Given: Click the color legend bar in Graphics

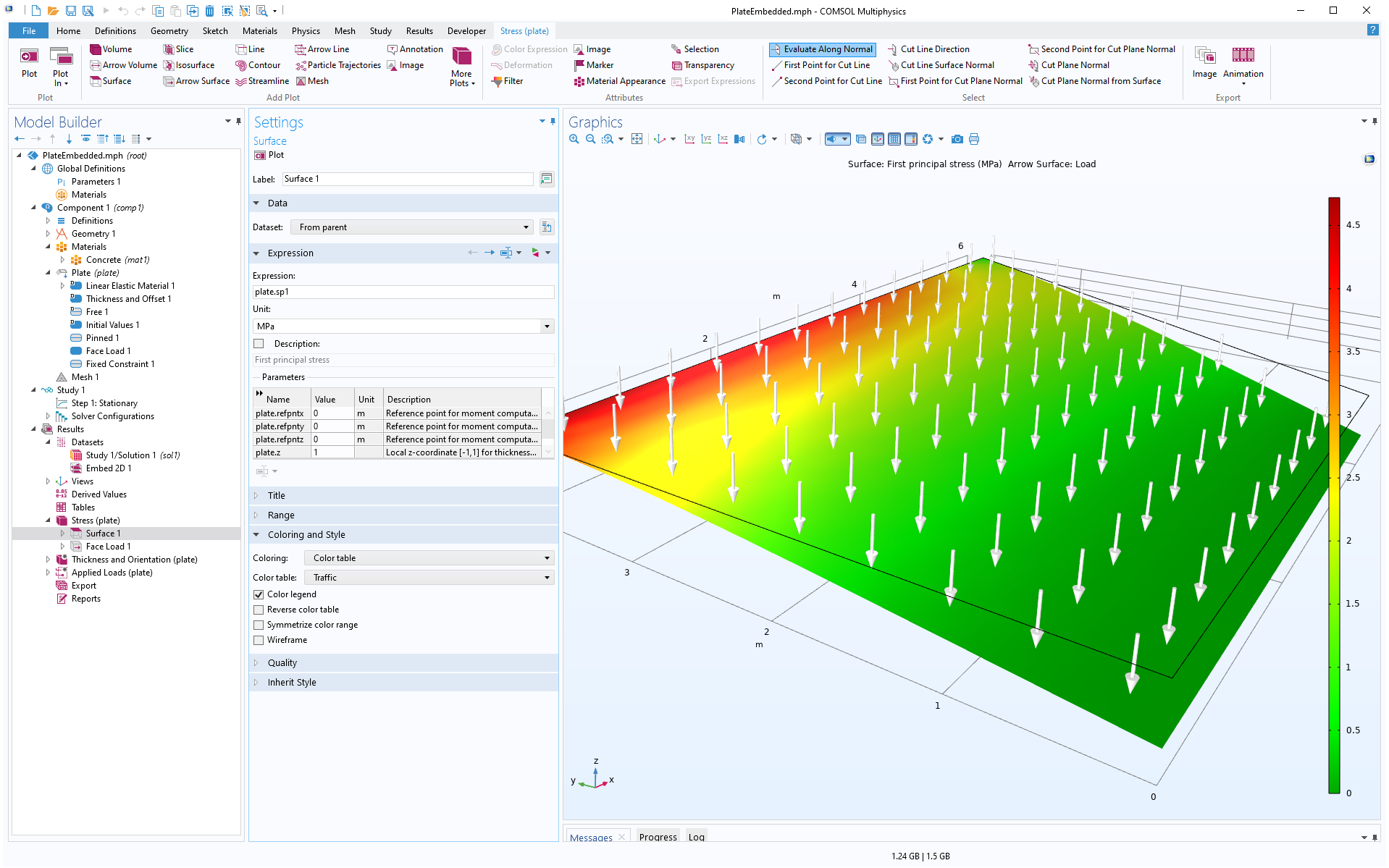Looking at the screenshot, I should [1334, 495].
